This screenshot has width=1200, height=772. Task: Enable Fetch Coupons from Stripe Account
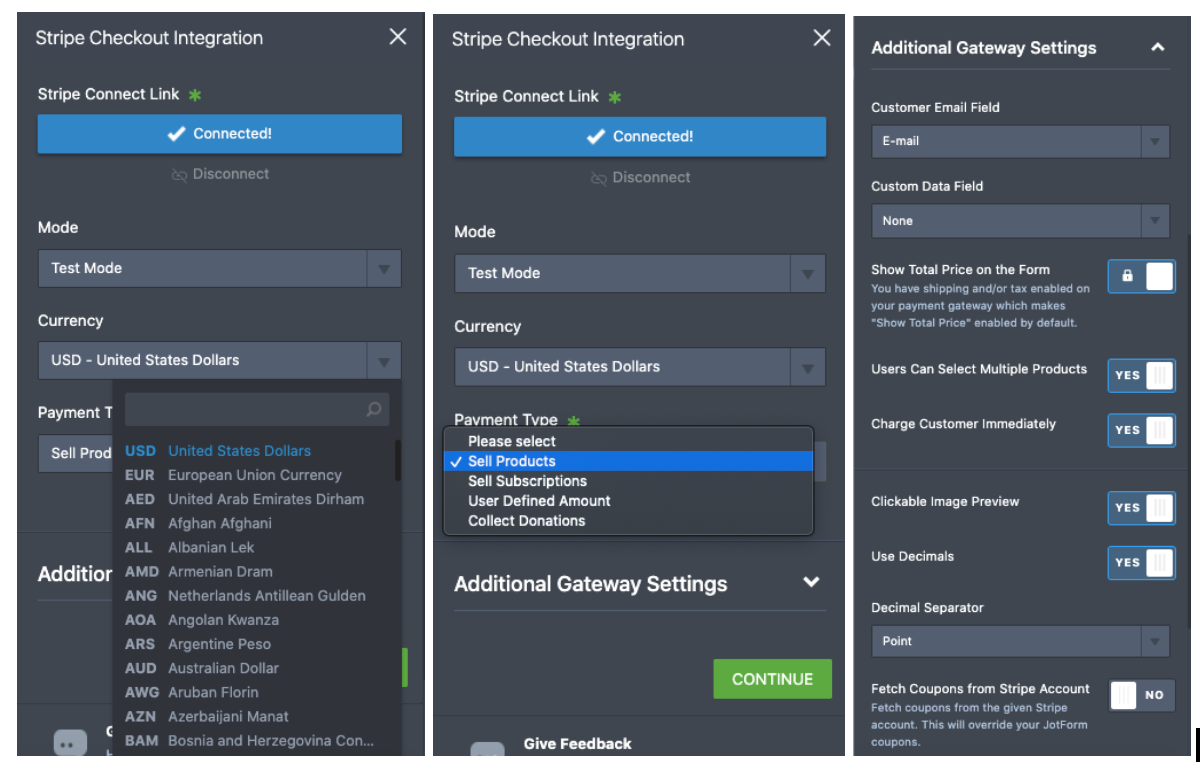pos(1141,695)
